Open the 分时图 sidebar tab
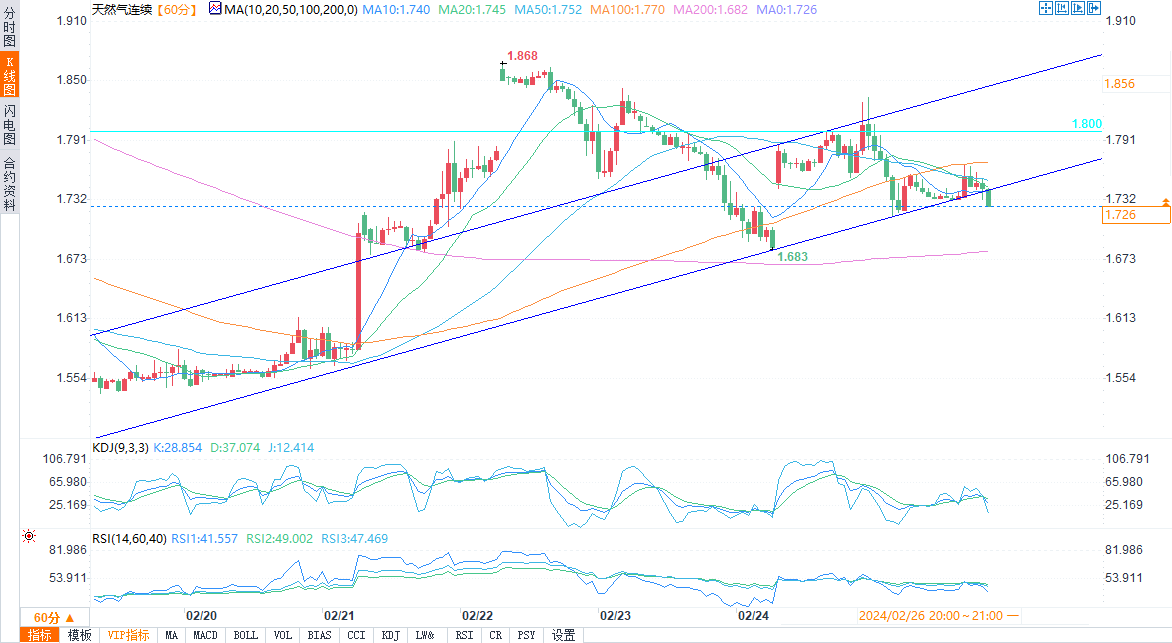The height and width of the screenshot is (643, 1172). pyautogui.click(x=10, y=27)
